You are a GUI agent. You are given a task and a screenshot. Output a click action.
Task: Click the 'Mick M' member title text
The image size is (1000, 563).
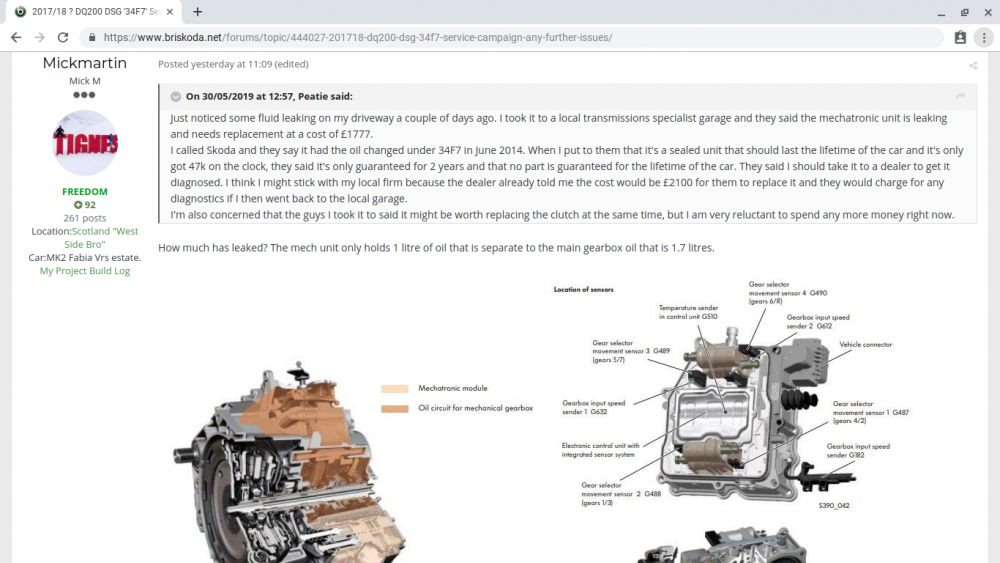(x=85, y=81)
